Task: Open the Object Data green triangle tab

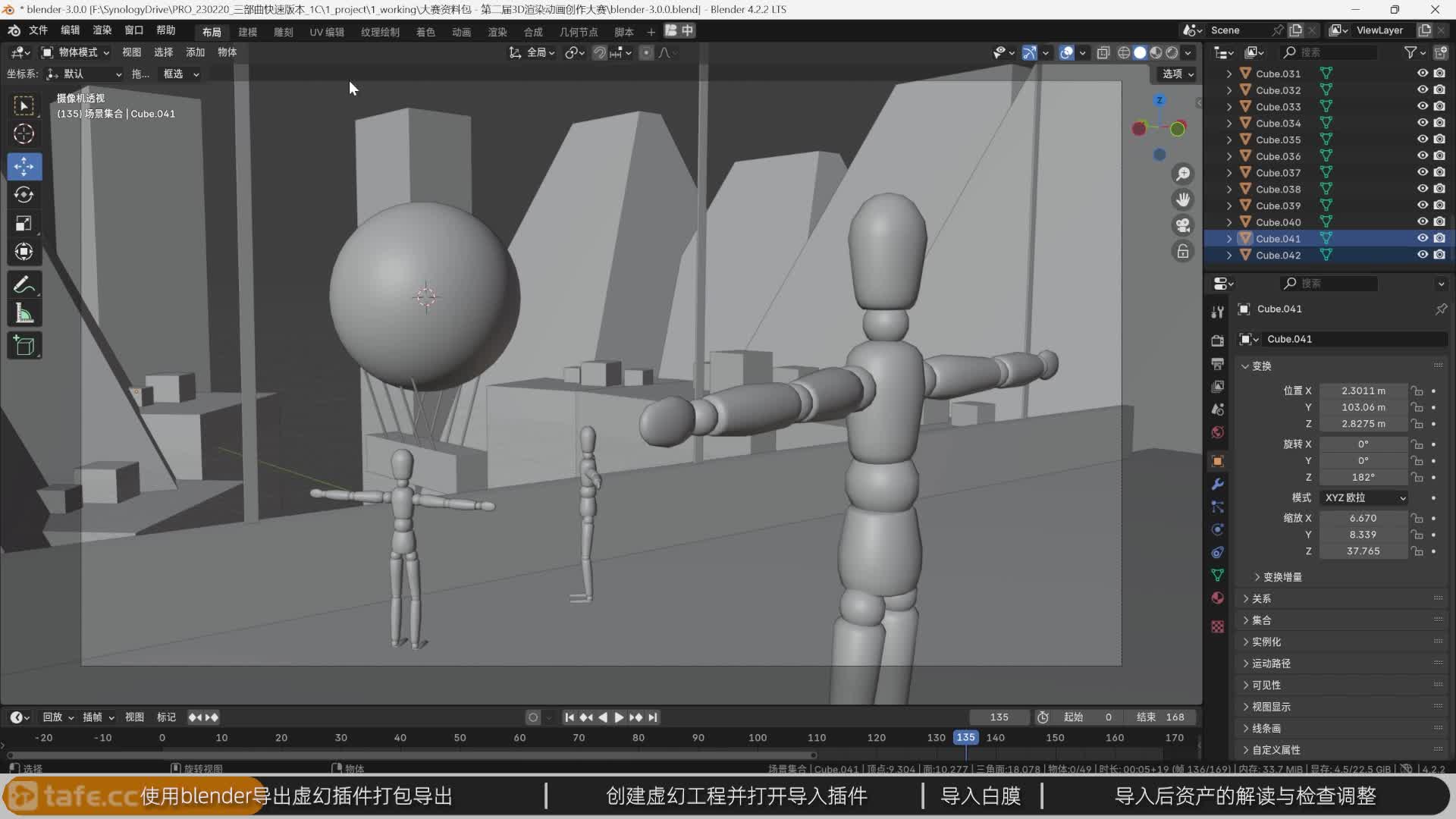Action: click(1217, 575)
